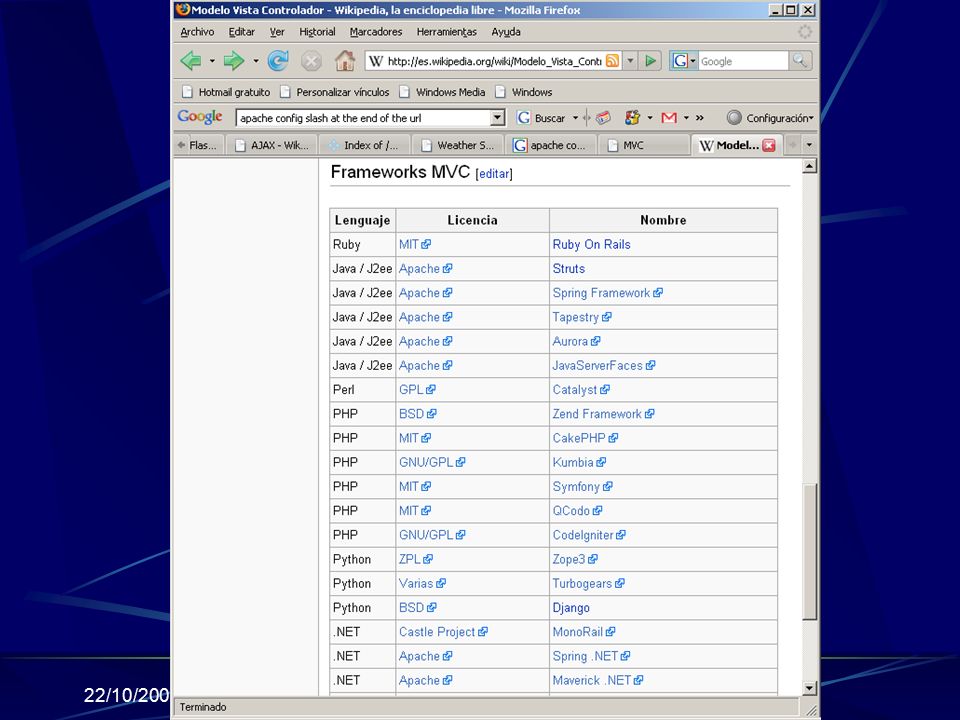This screenshot has height=720, width=960.
Task: Click the page scrollbar up arrow
Action: click(809, 166)
